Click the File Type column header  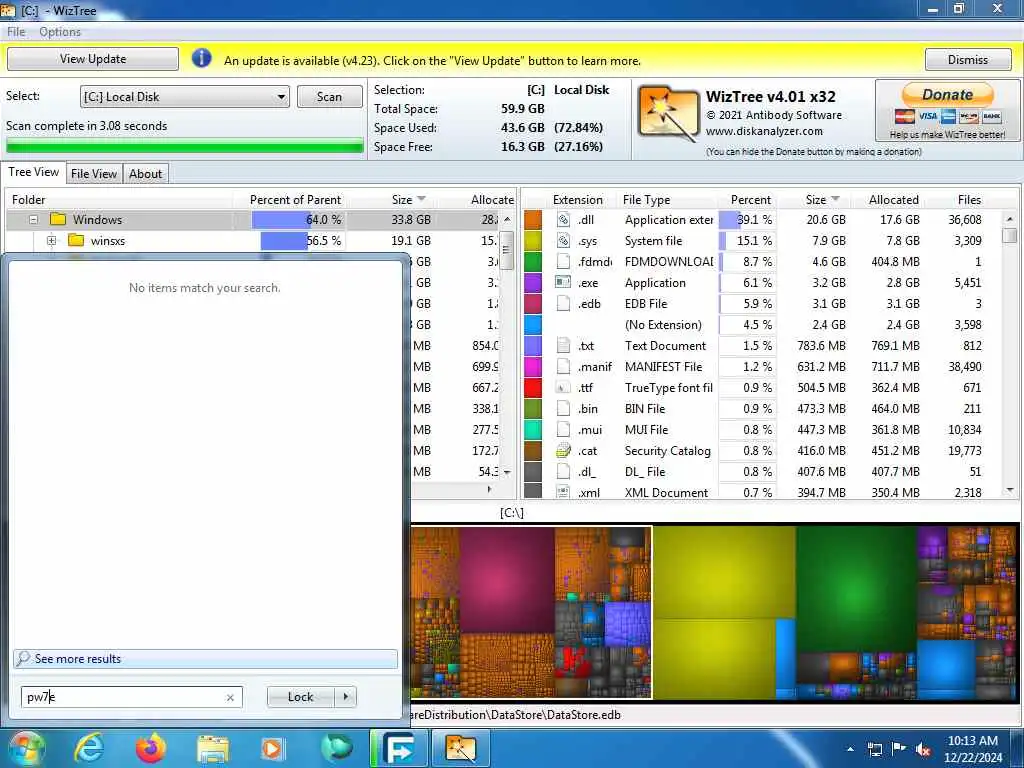pos(646,199)
